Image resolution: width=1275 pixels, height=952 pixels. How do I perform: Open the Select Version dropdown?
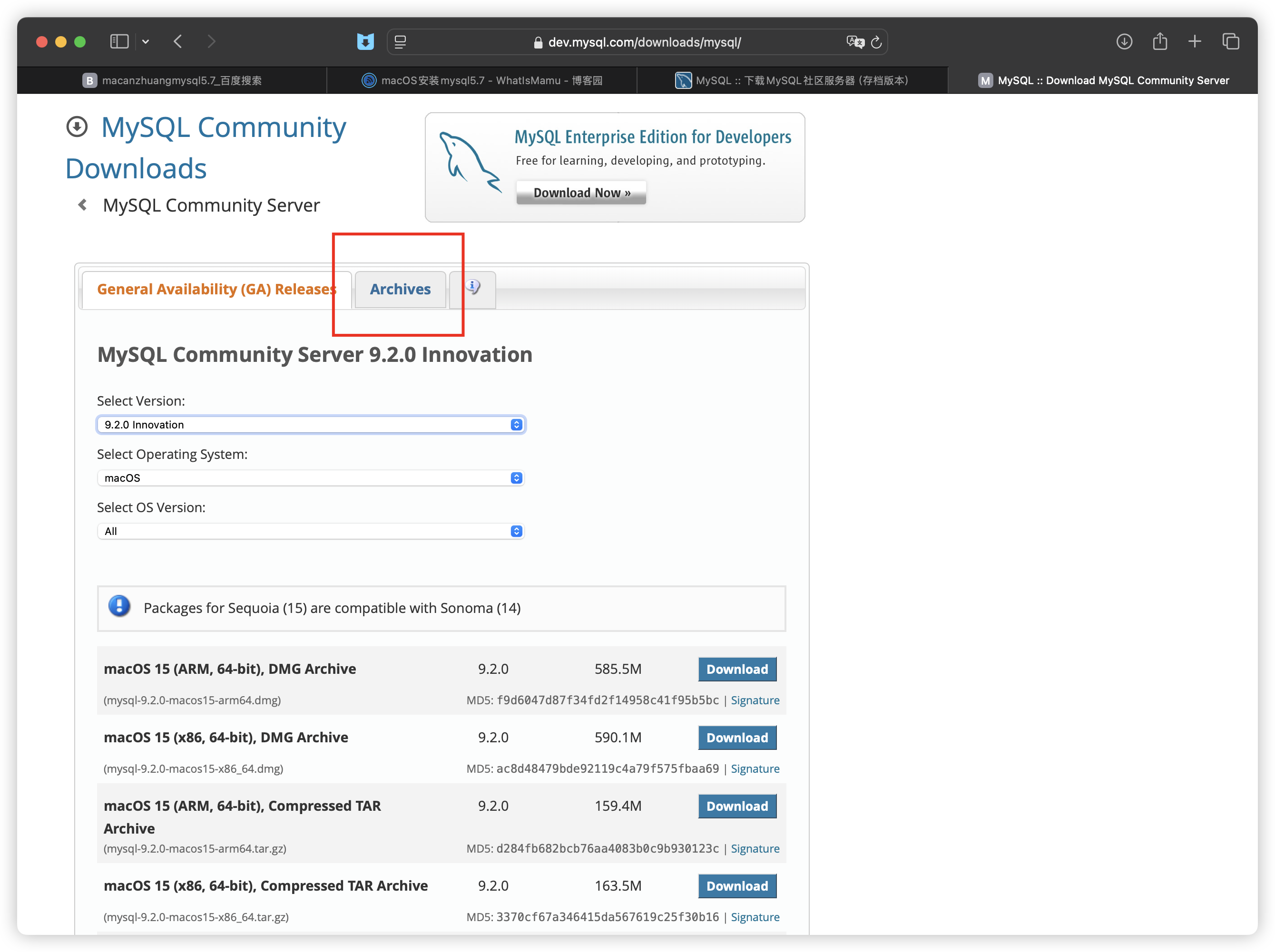click(311, 425)
